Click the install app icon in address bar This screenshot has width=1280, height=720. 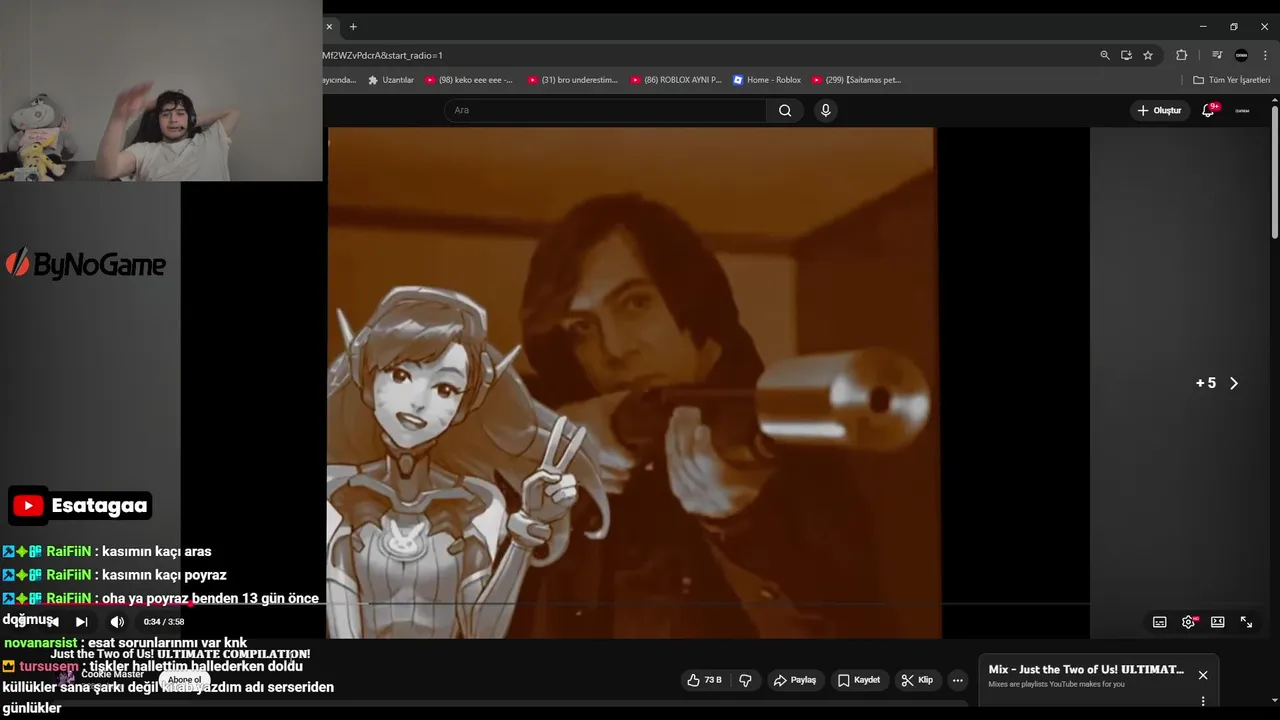pyautogui.click(x=1126, y=55)
